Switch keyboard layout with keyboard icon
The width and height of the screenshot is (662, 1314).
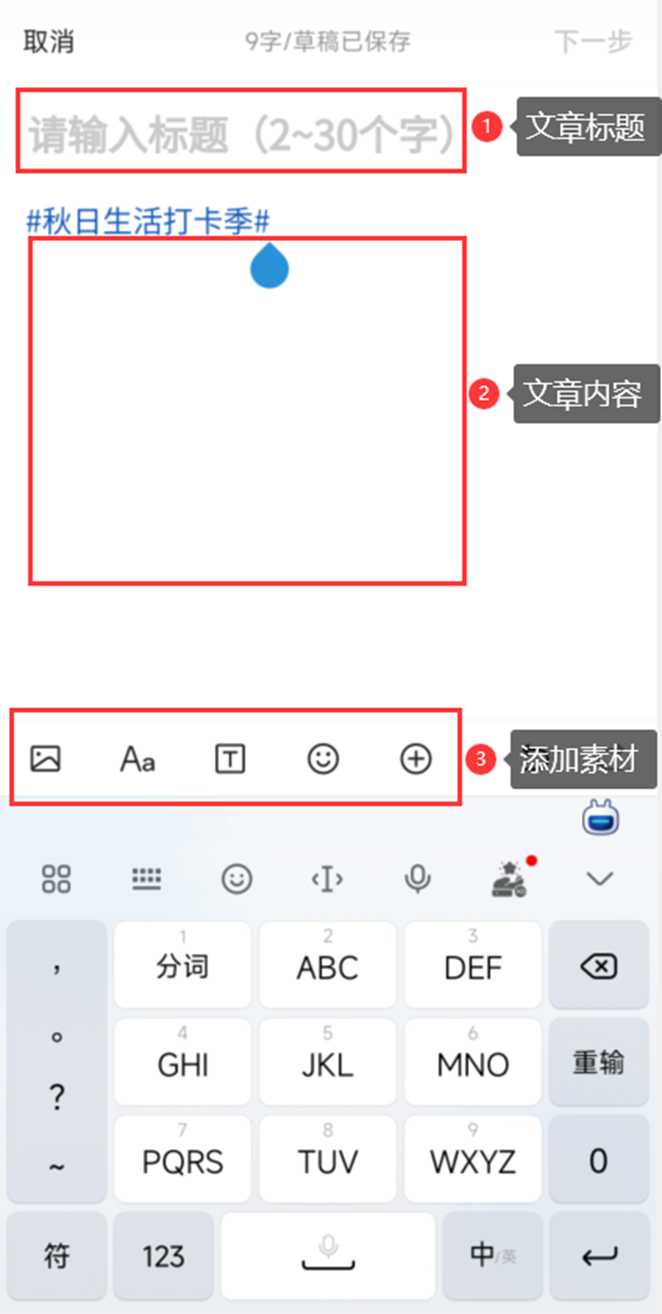pyautogui.click(x=147, y=879)
